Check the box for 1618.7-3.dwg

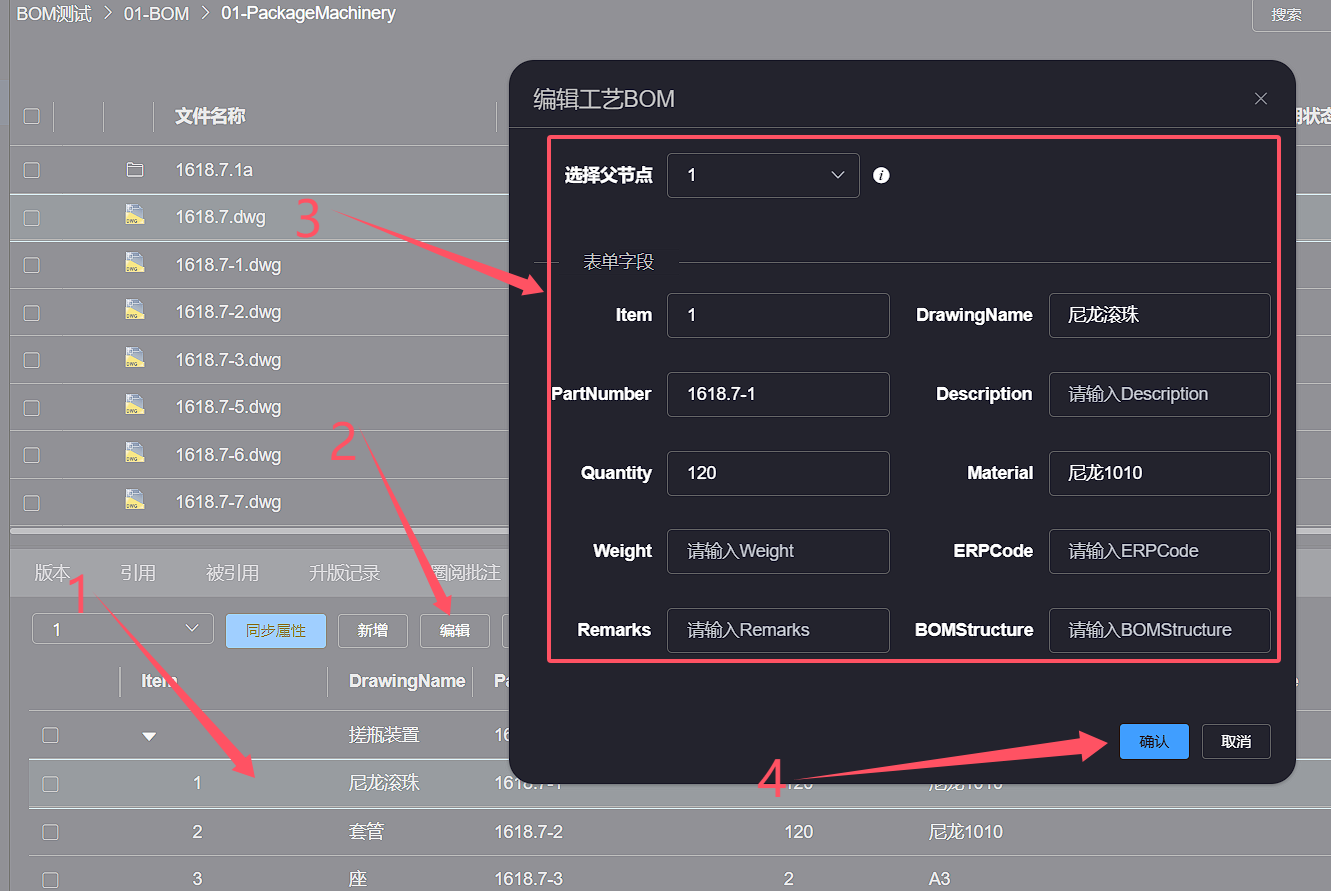click(32, 360)
